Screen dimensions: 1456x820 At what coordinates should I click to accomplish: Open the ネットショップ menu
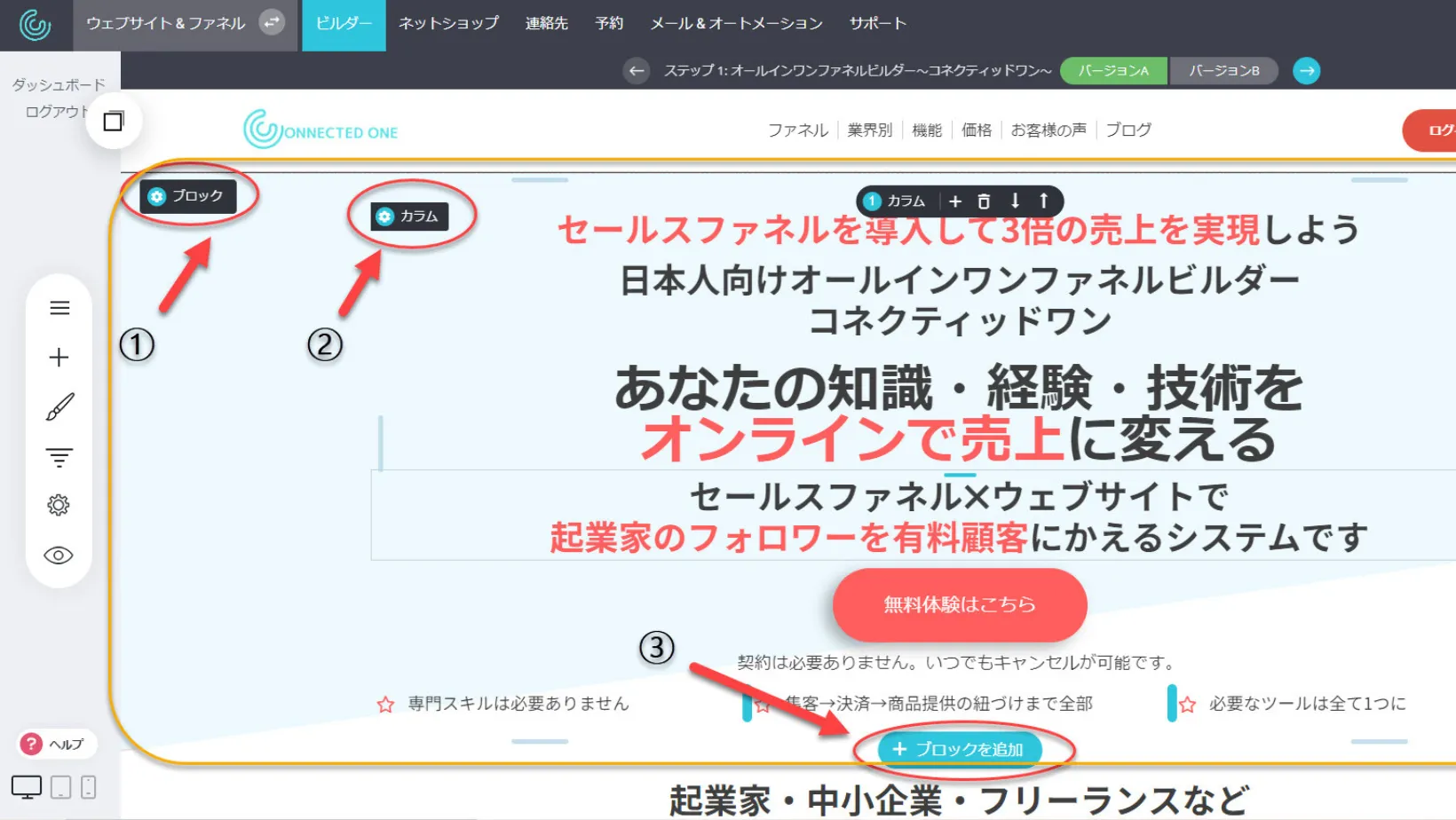click(x=448, y=24)
